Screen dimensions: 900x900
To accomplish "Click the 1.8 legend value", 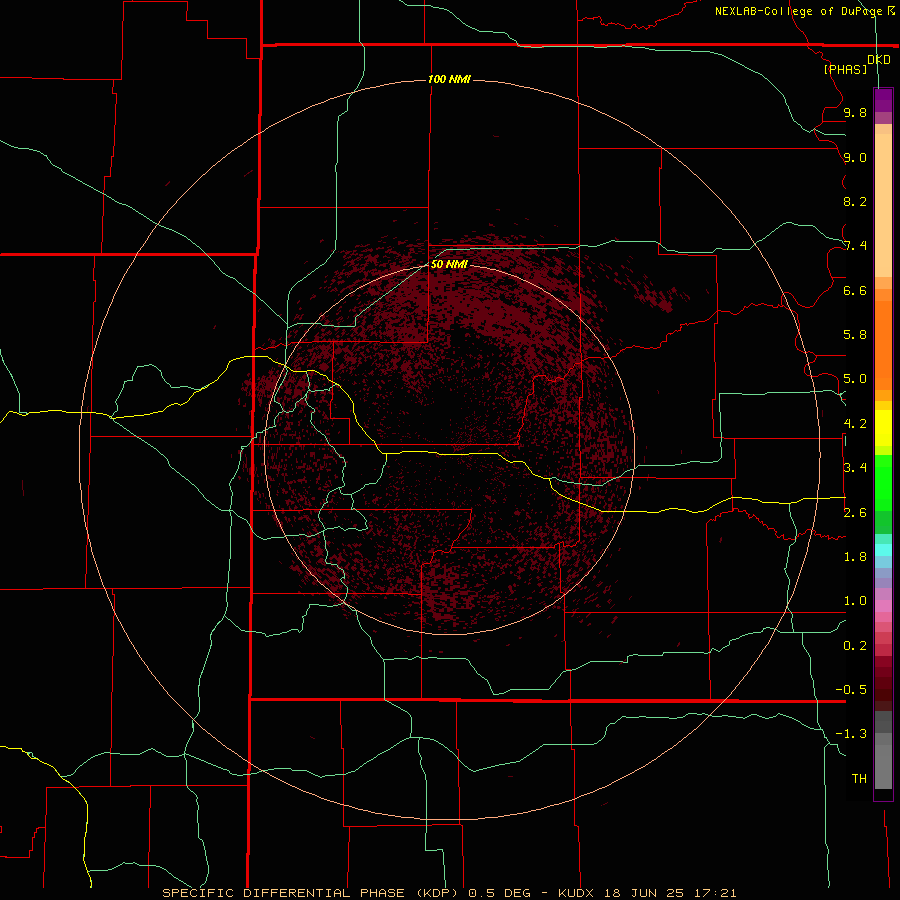I will (855, 557).
